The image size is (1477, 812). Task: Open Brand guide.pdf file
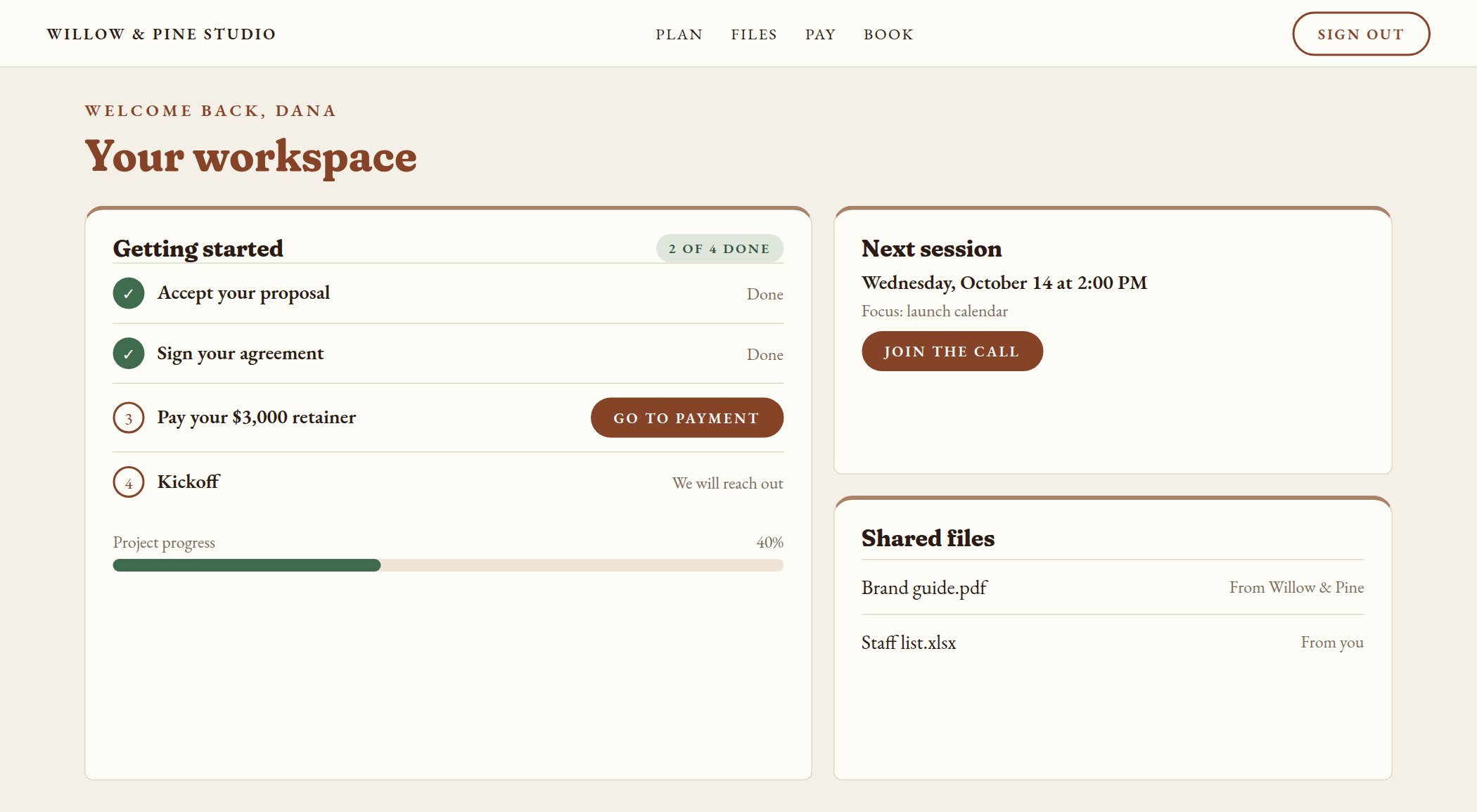coord(924,588)
